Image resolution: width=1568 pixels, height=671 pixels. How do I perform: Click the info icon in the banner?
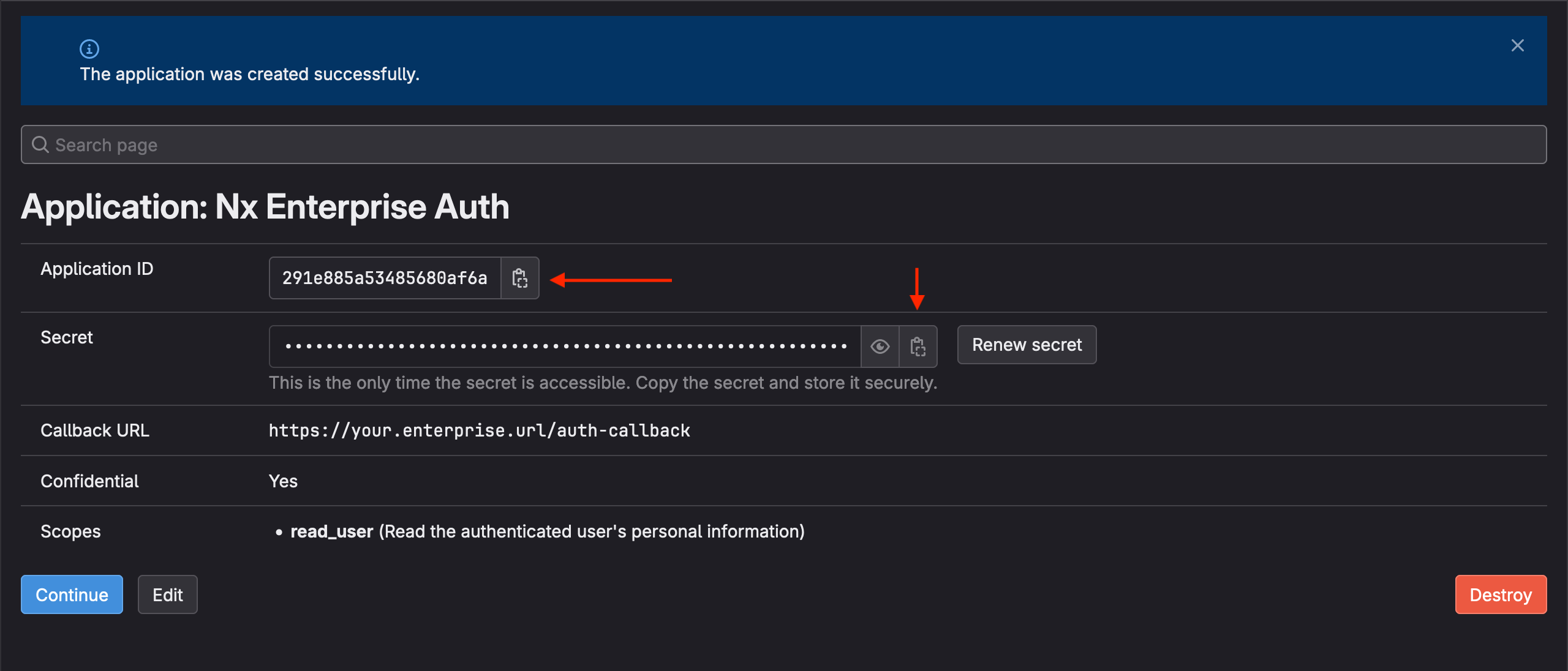[89, 48]
